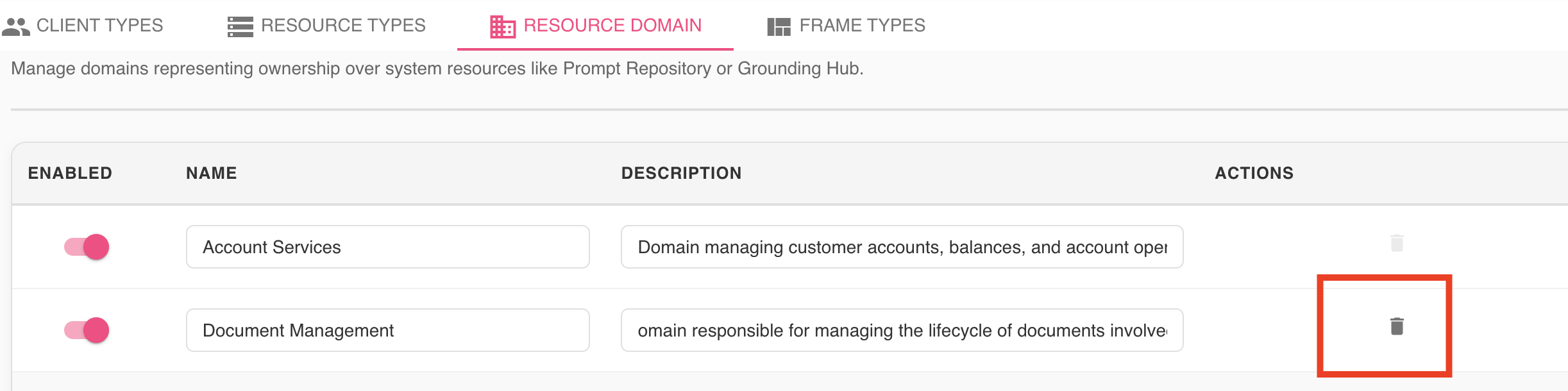Switch to the Resource Types tab
Screen dimensions: 1568x391
326,26
